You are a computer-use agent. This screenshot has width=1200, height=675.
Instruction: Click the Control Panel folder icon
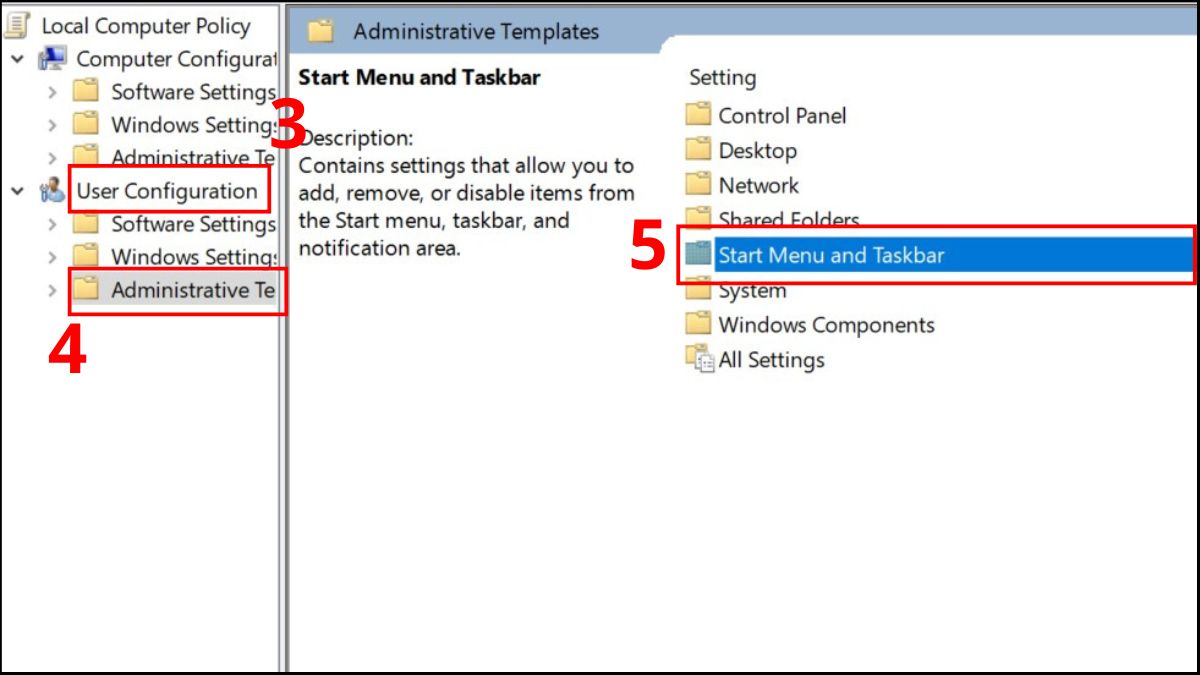699,115
